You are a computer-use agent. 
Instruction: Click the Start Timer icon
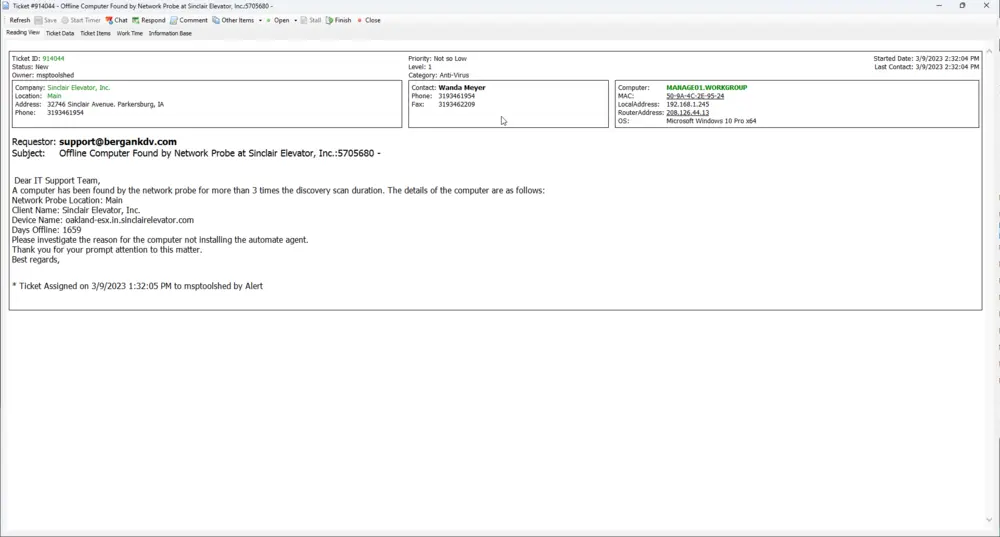click(65, 20)
